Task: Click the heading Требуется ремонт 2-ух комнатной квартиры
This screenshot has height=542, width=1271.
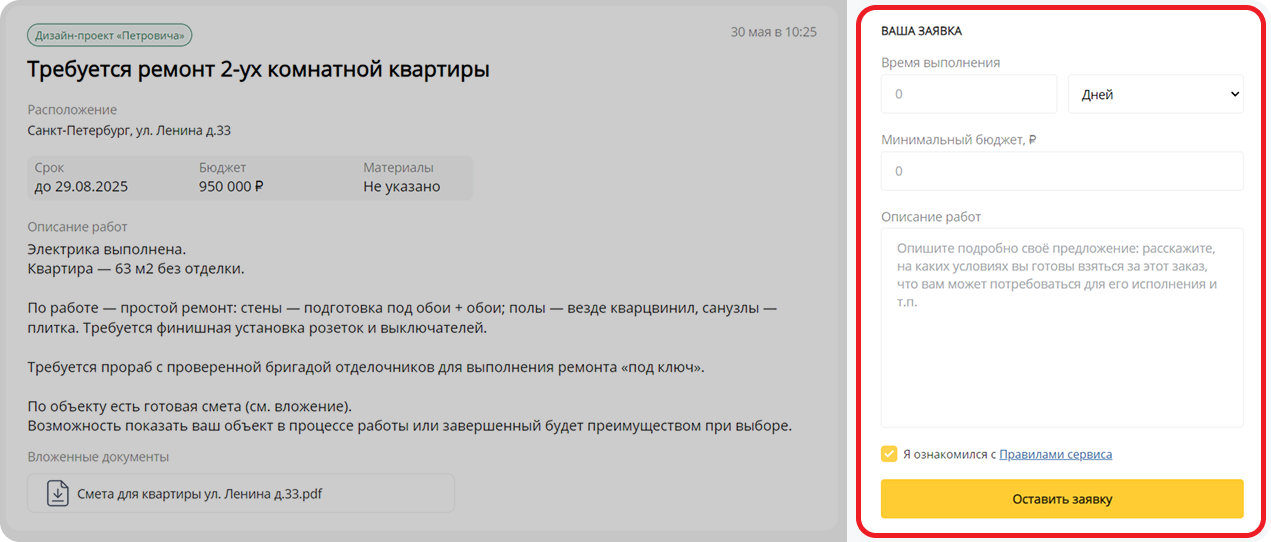Action: click(258, 70)
